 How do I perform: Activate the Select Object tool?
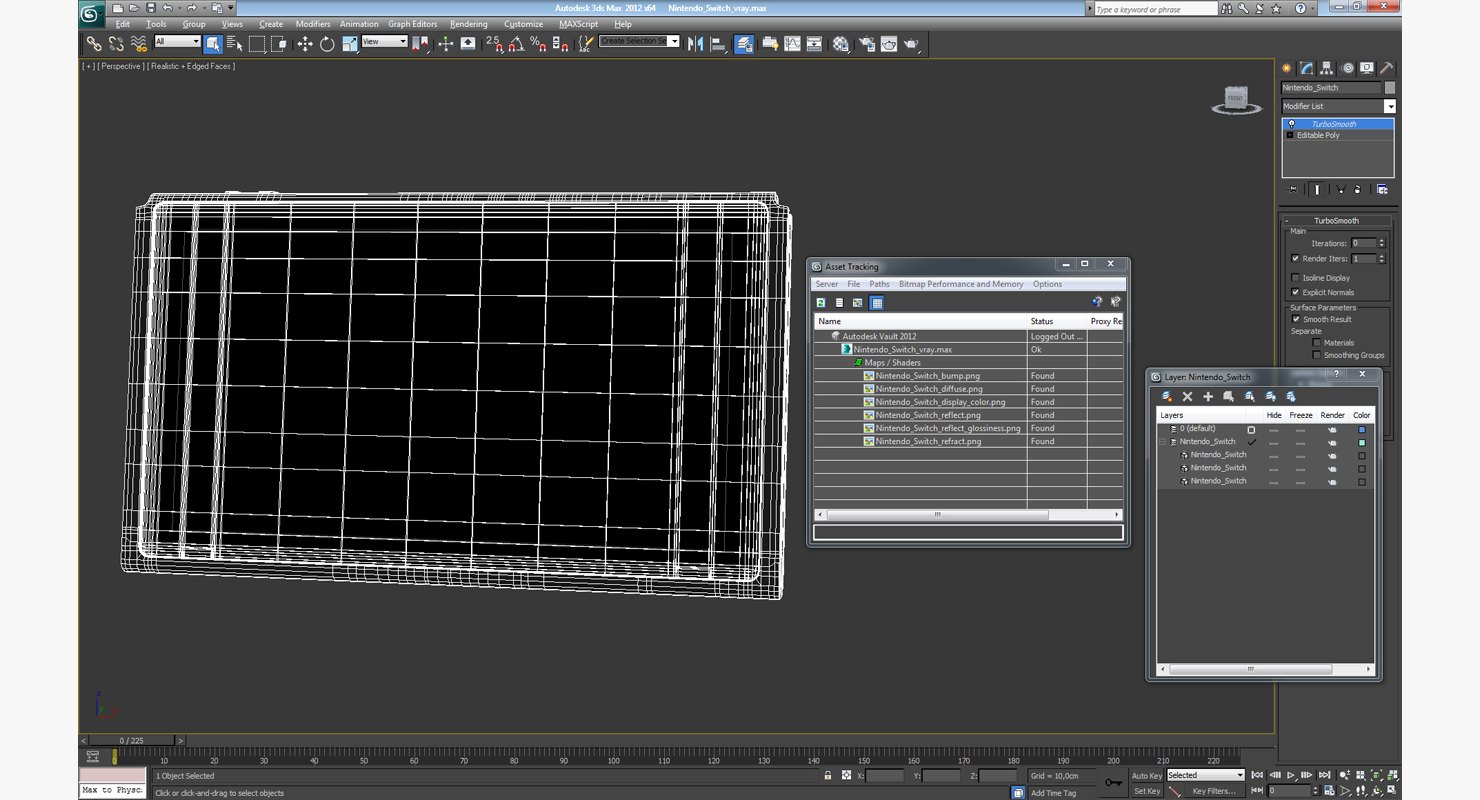coord(213,43)
